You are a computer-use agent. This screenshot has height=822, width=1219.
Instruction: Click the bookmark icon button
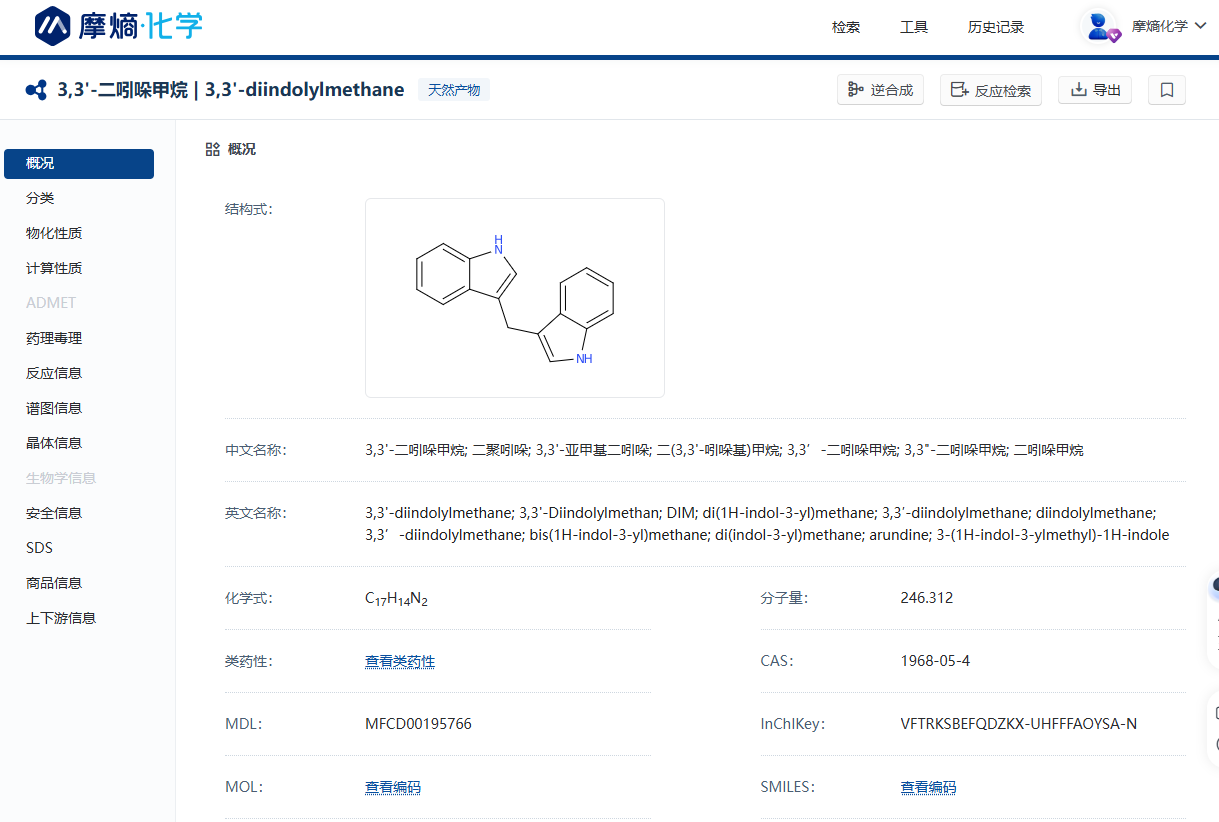click(1166, 90)
